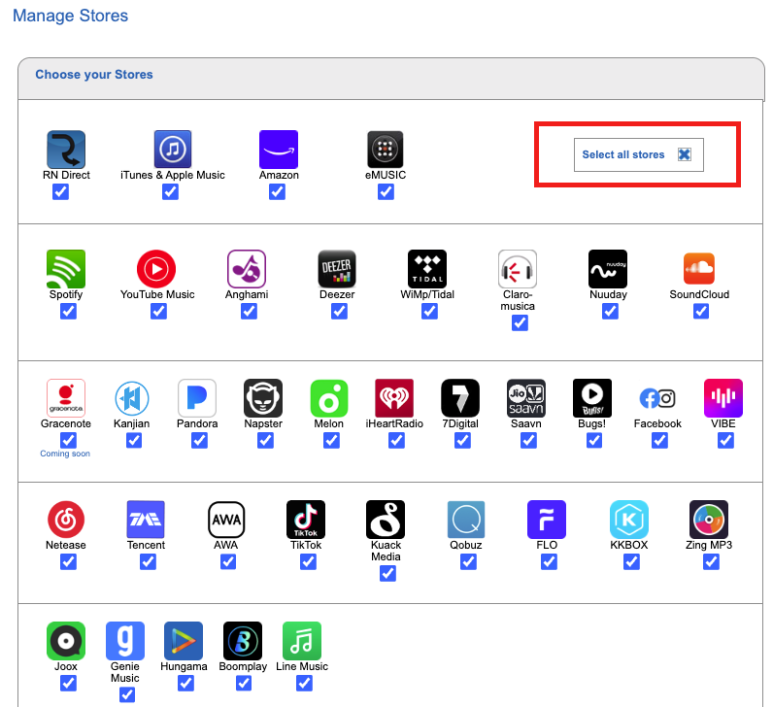Click the Coming soon text under Gracenote
773x707 pixels.
pos(65,454)
